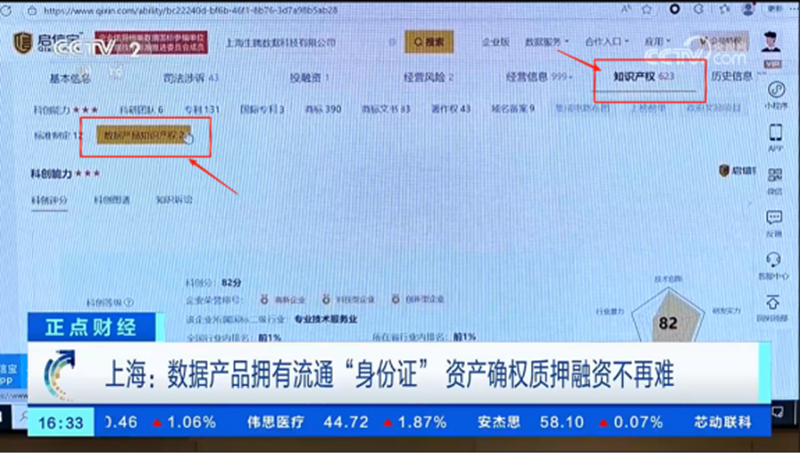Click the Qixinbao shield logo
This screenshot has width=800, height=454.
(22, 43)
